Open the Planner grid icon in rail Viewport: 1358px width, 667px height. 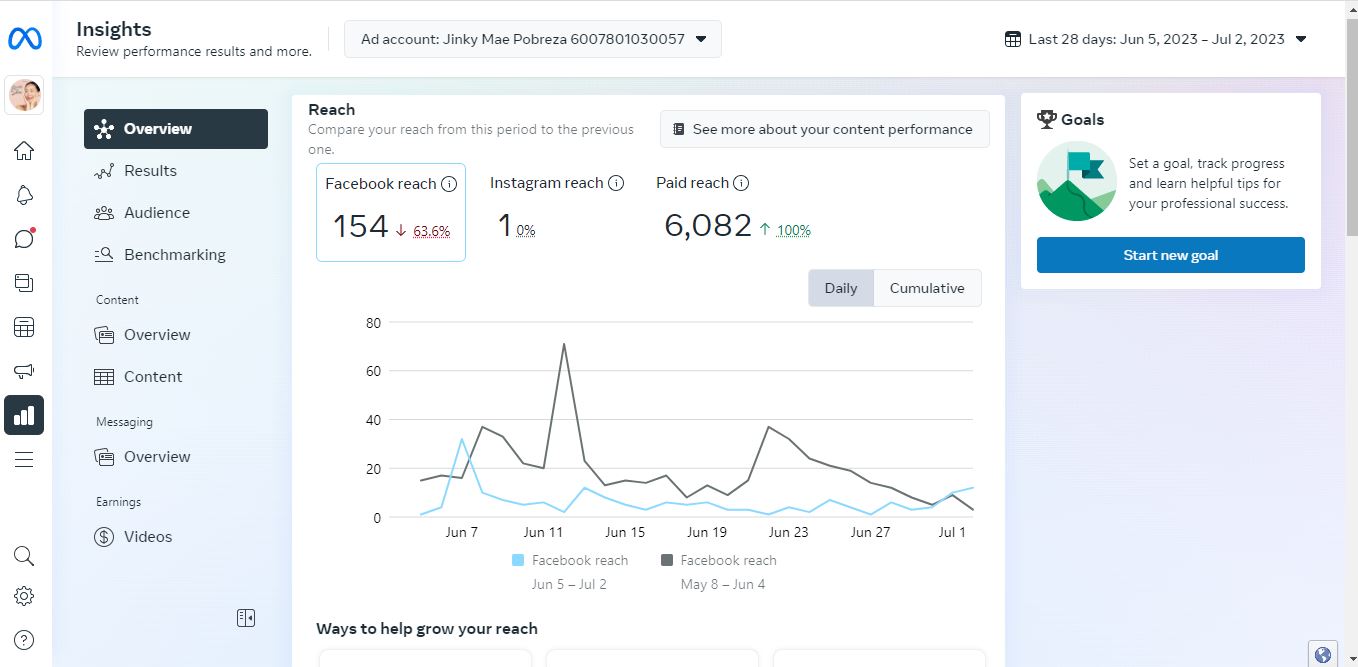tap(24, 327)
